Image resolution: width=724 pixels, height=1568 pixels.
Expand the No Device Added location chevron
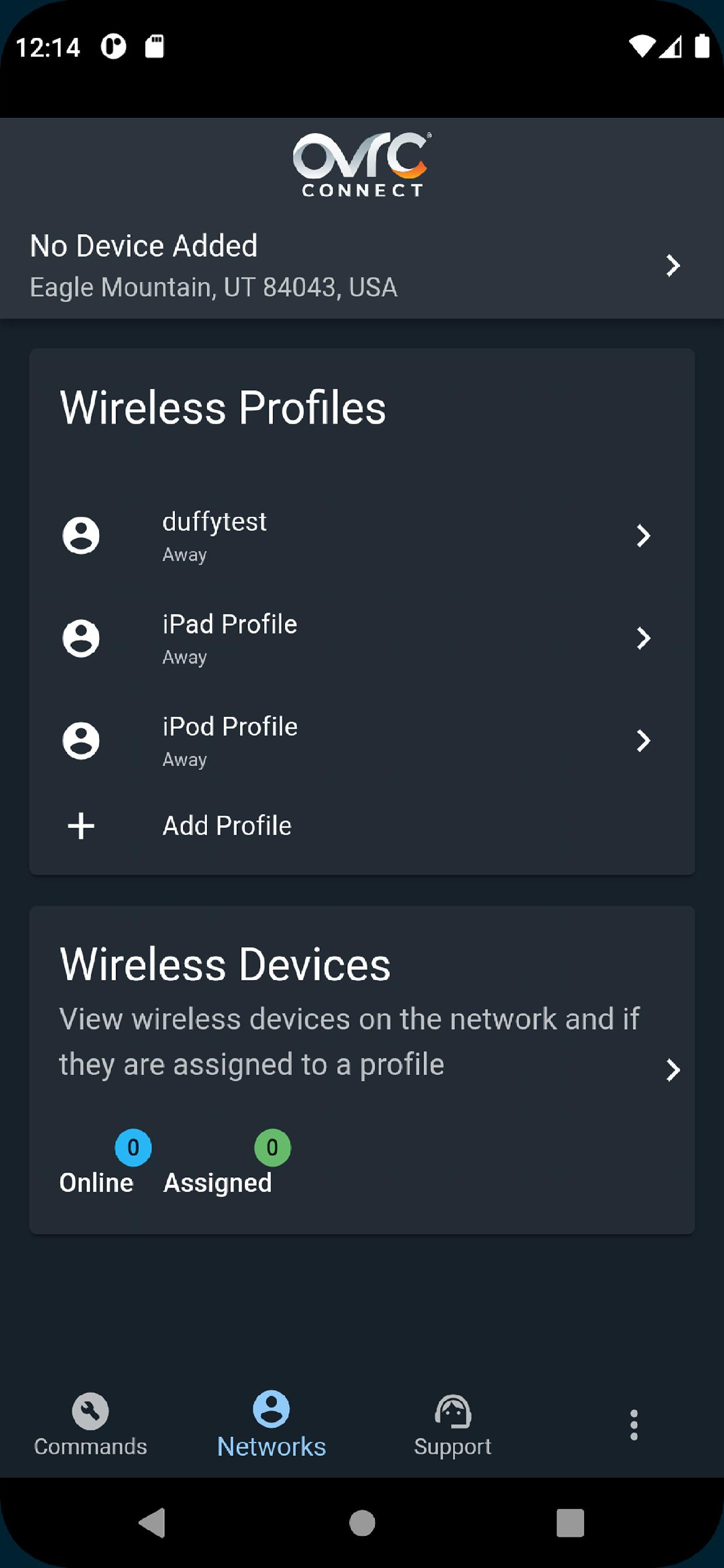pyautogui.click(x=672, y=265)
